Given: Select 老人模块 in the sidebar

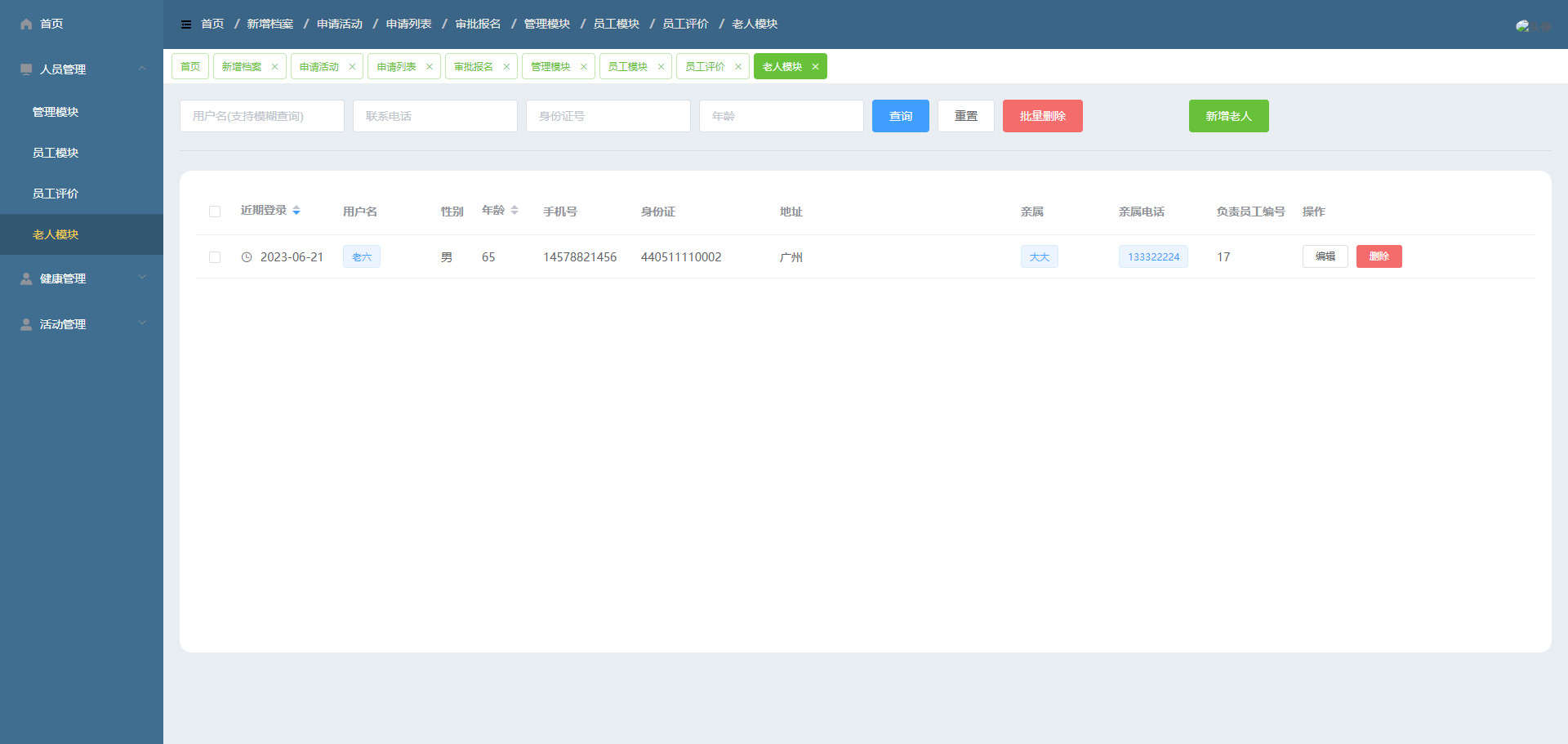Looking at the screenshot, I should [x=82, y=234].
